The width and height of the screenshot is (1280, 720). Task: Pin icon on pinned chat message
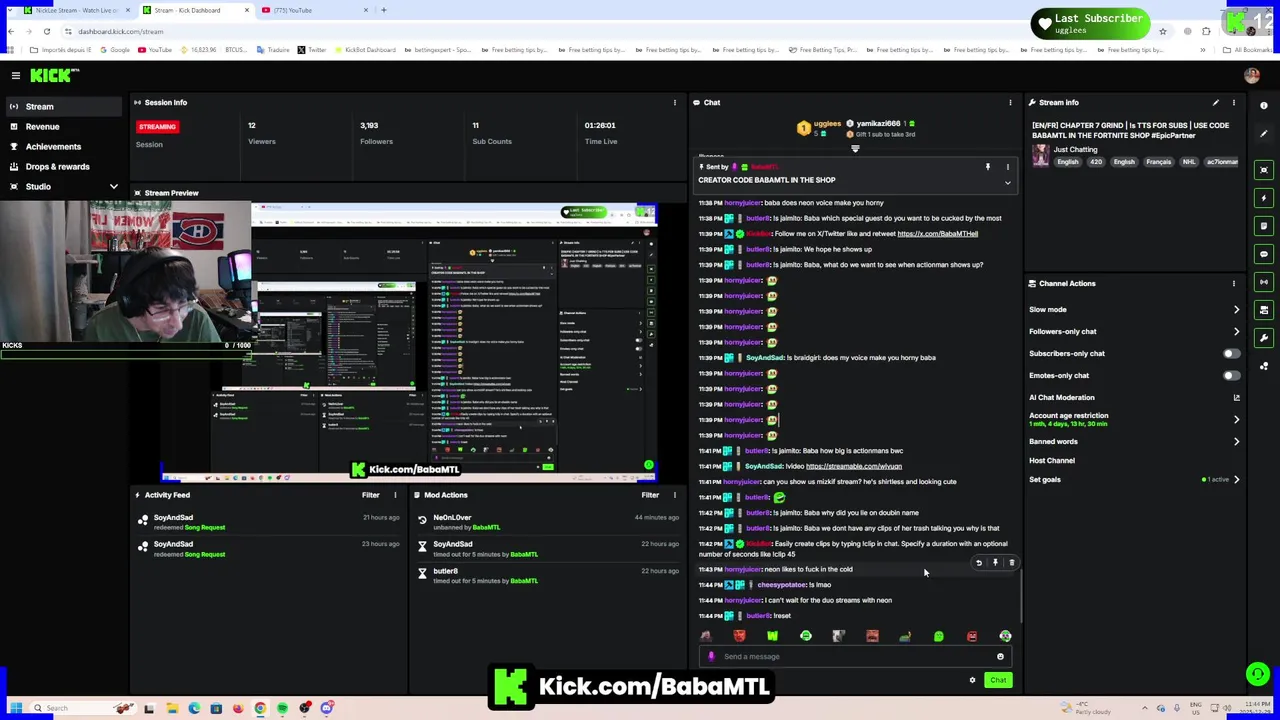[987, 167]
